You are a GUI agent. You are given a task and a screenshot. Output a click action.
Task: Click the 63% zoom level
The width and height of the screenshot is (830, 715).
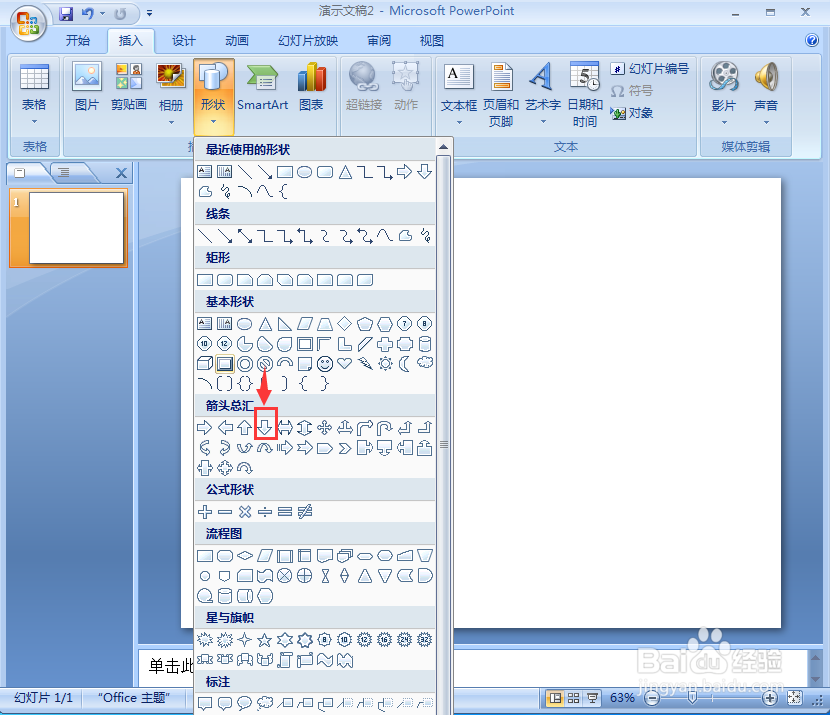(x=622, y=698)
